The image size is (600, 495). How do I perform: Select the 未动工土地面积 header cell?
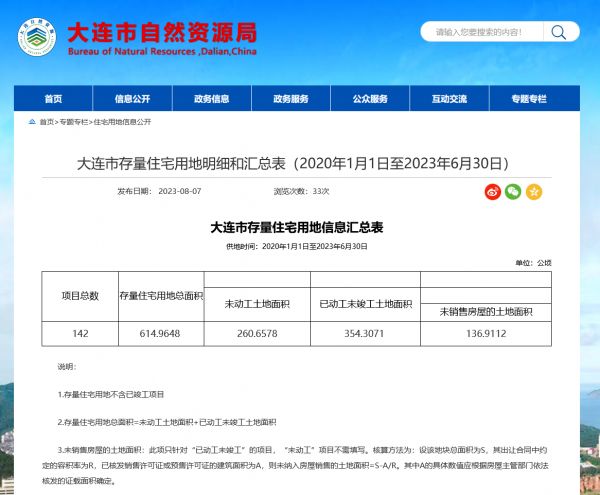(257, 304)
